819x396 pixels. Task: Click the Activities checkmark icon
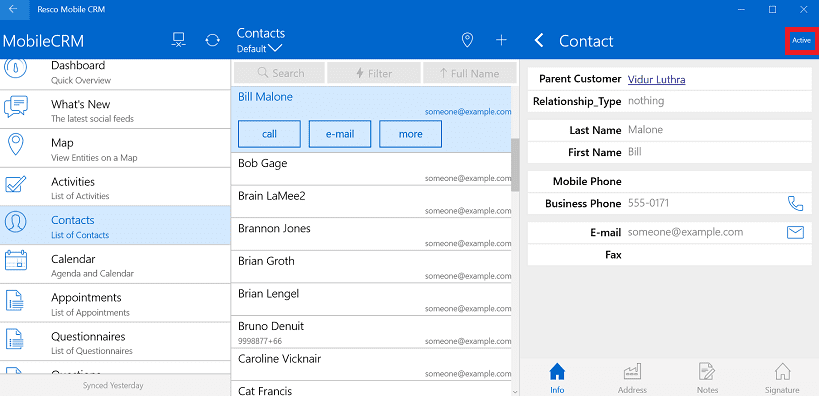pos(16,184)
